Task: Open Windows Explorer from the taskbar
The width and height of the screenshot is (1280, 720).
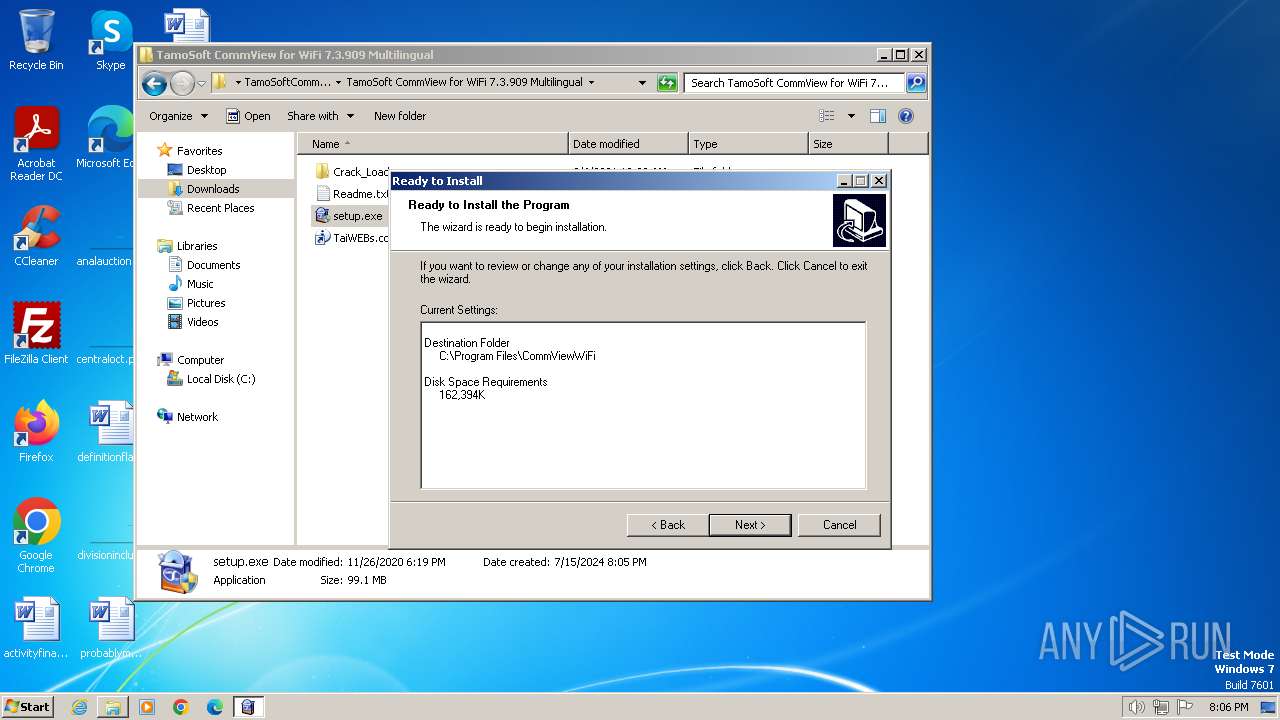Action: (113, 707)
